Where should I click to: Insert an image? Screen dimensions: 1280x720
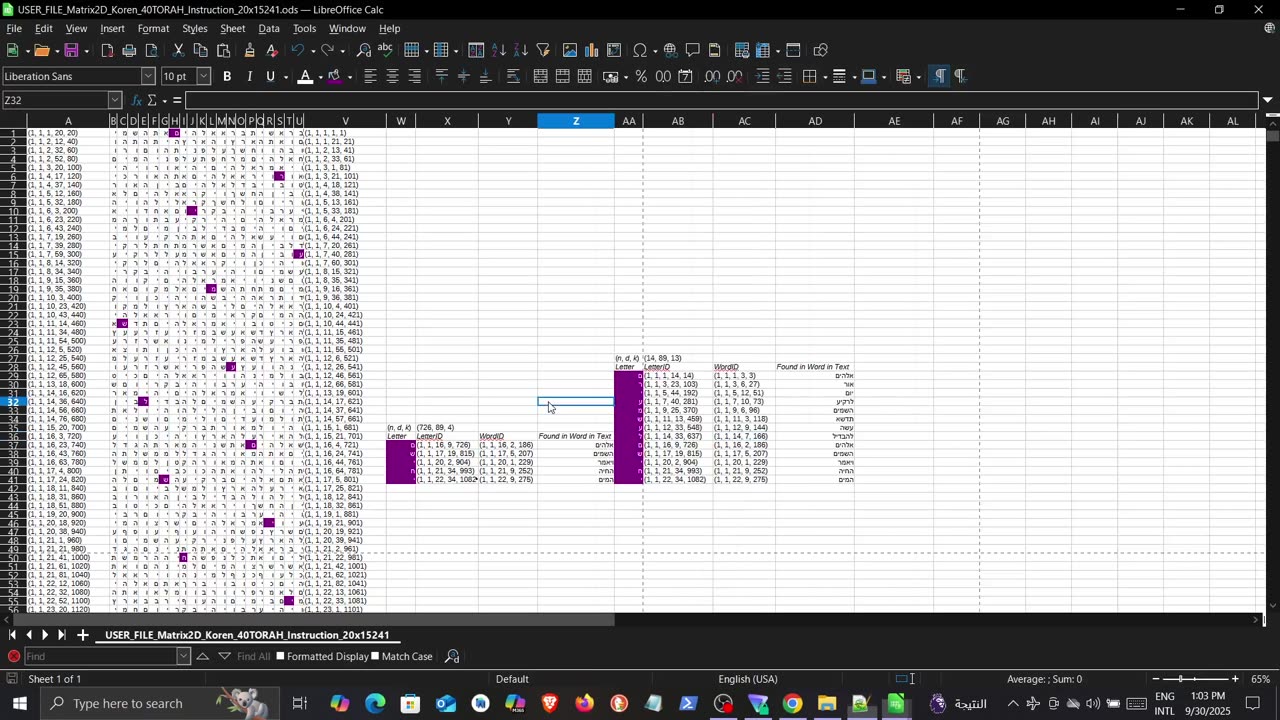point(570,50)
